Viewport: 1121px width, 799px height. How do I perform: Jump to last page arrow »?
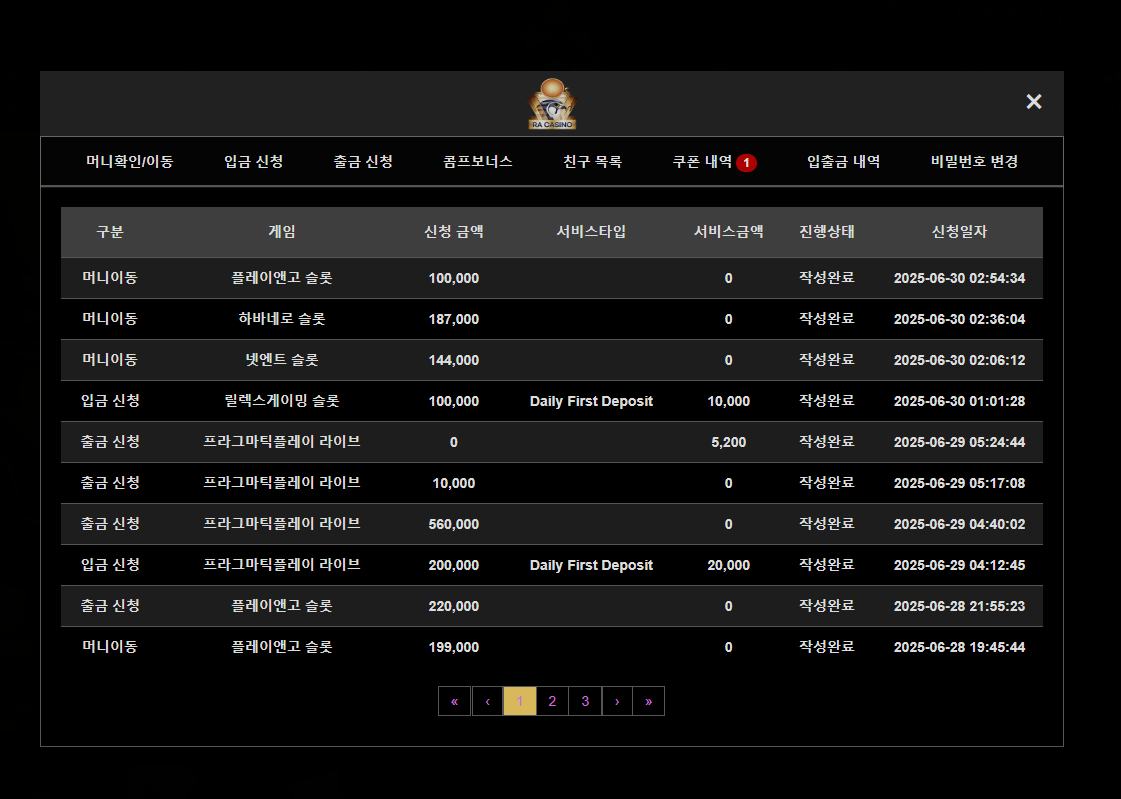pos(648,701)
